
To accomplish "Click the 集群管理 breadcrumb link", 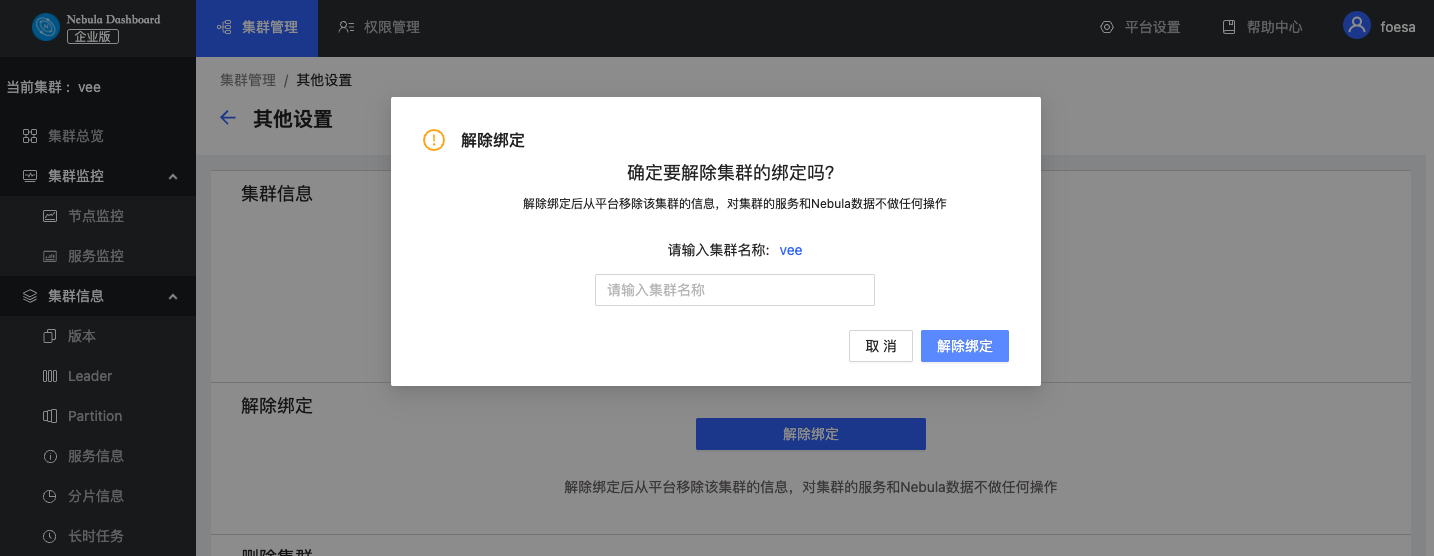I will (248, 80).
